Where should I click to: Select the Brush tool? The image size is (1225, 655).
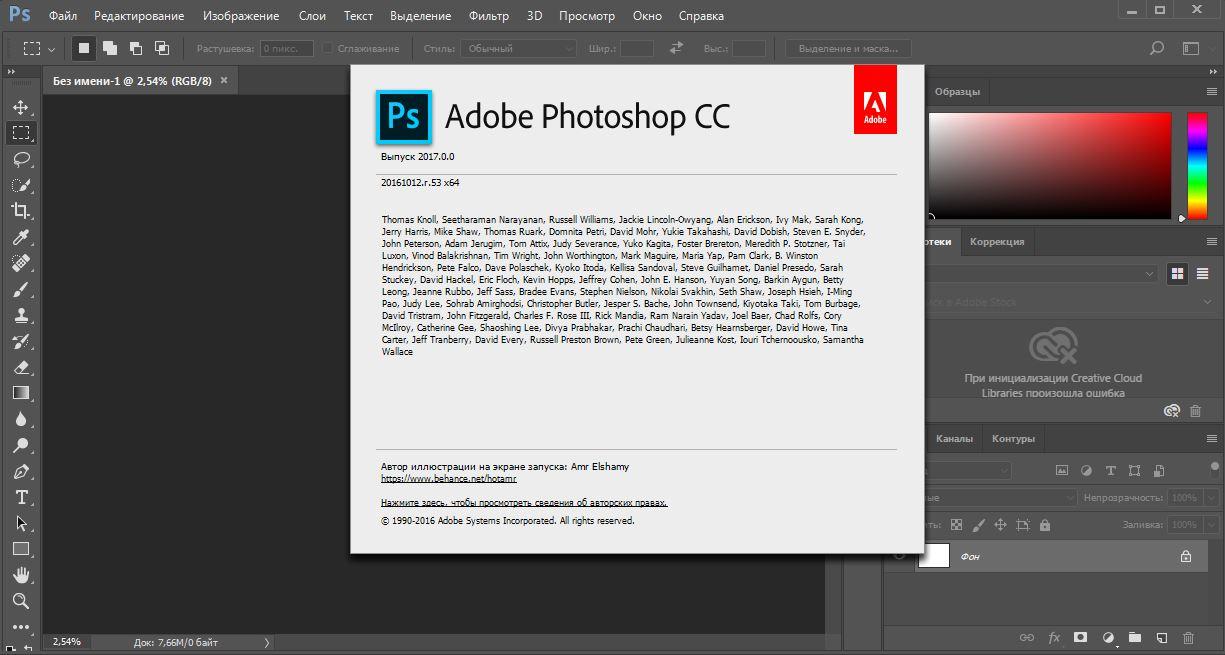pos(21,289)
